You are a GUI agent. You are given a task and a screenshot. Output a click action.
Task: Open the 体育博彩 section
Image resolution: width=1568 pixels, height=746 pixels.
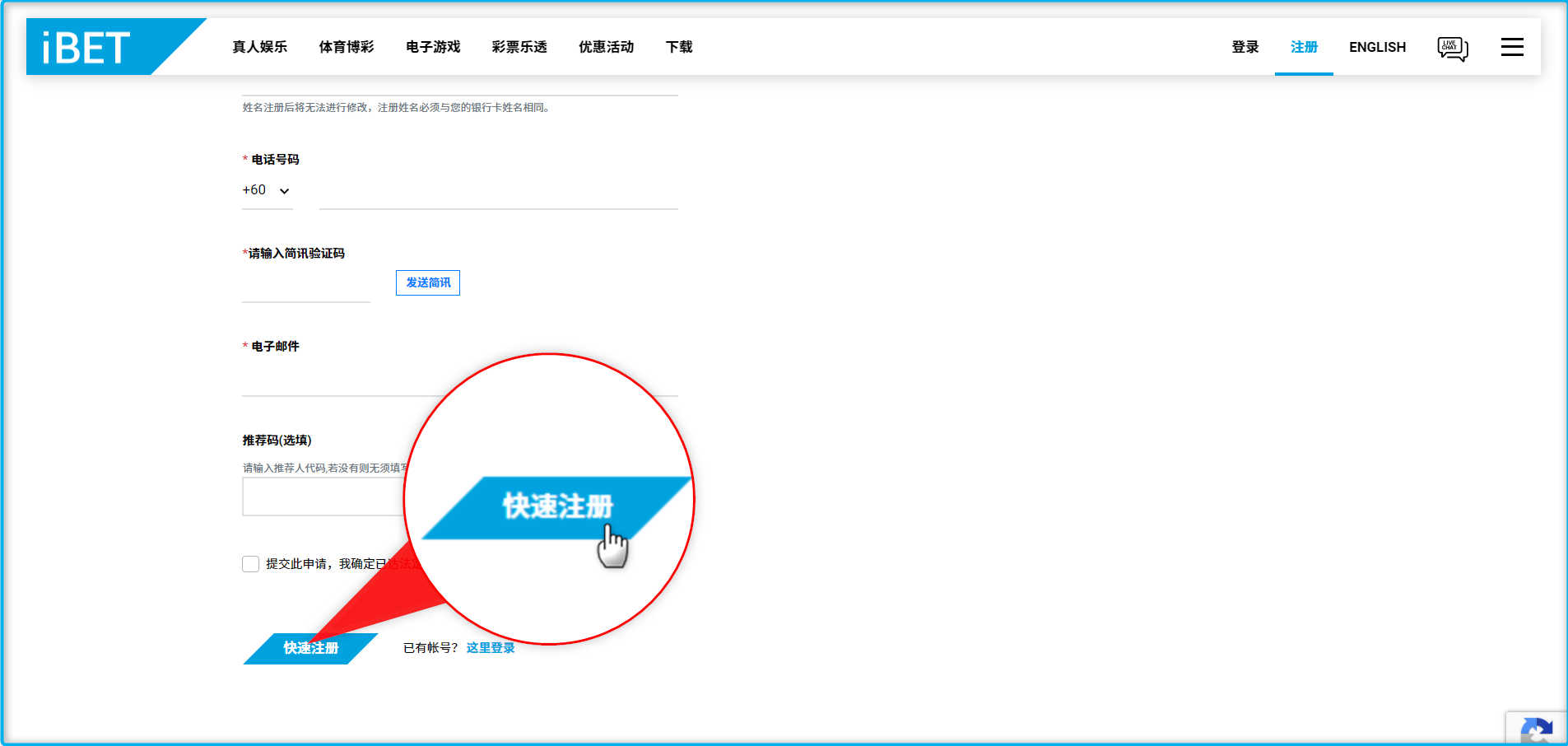(x=347, y=47)
